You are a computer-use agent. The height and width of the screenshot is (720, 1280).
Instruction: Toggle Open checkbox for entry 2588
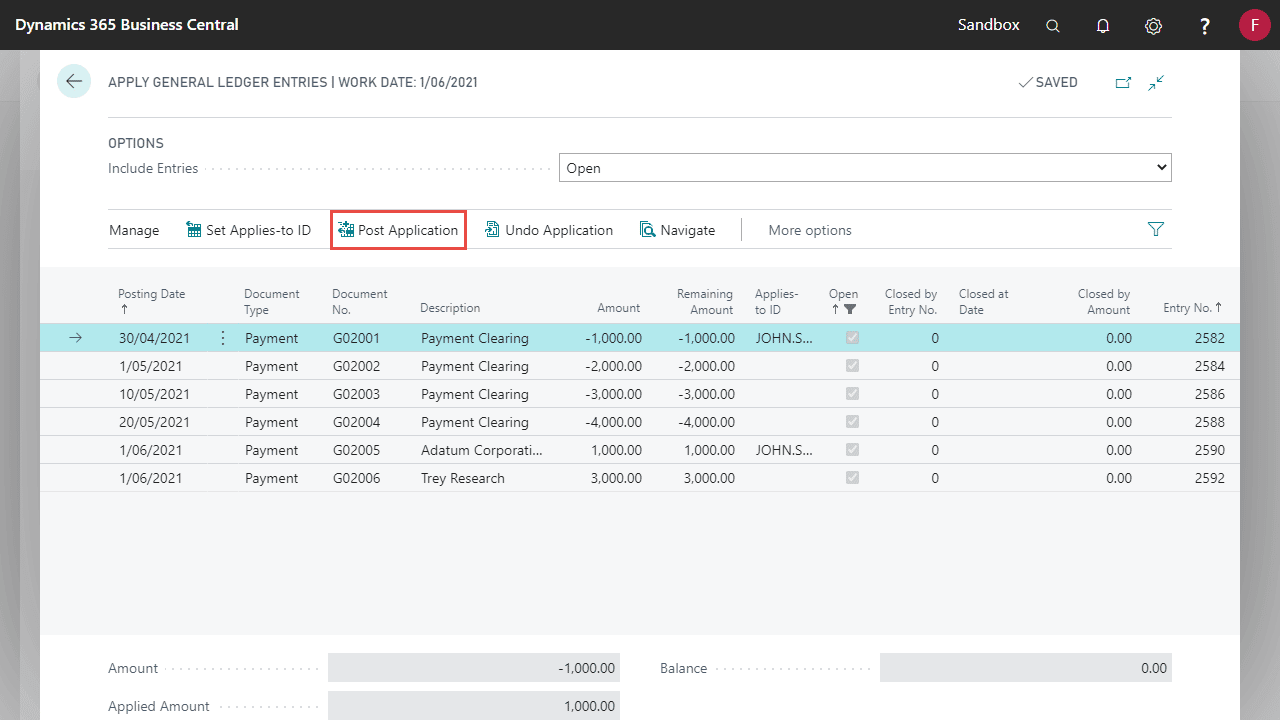click(x=852, y=422)
